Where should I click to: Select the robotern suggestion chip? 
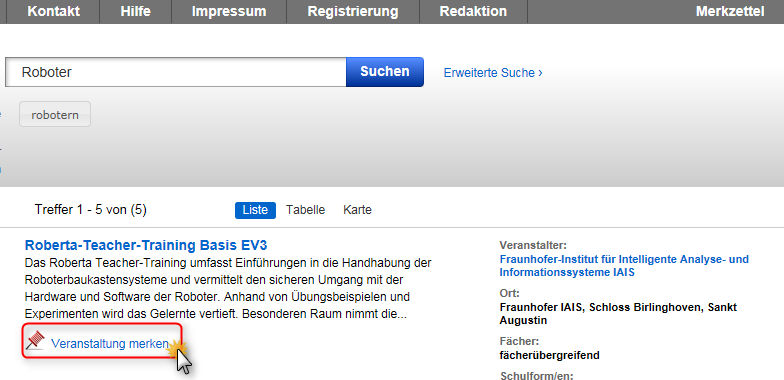pyautogui.click(x=55, y=114)
